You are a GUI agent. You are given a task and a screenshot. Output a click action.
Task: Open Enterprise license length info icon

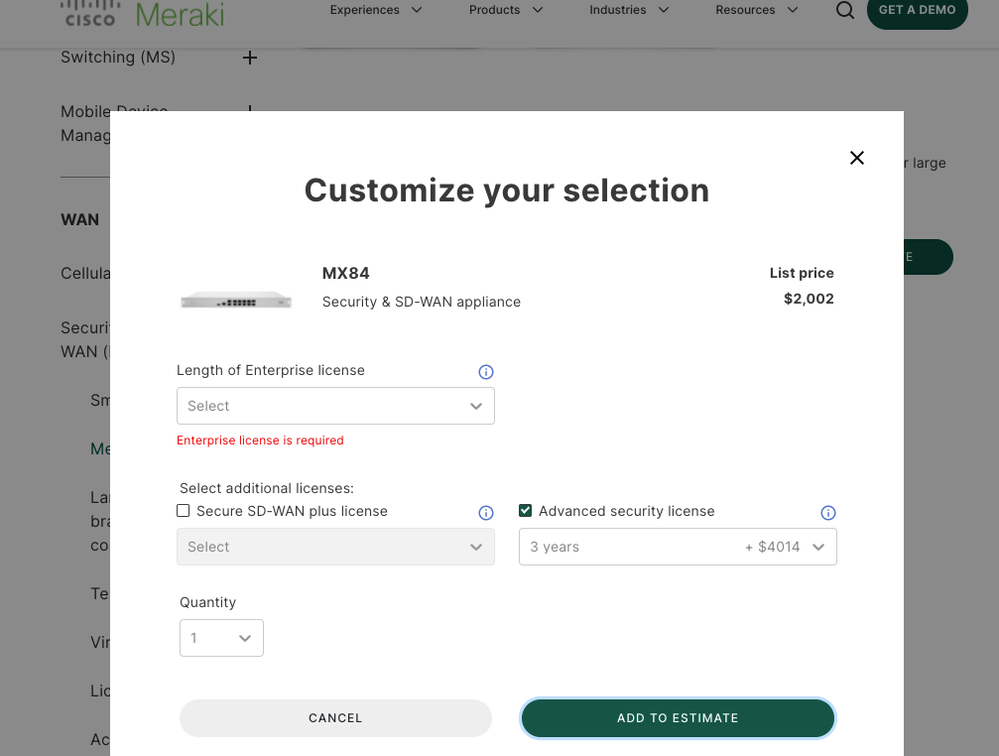click(x=485, y=372)
